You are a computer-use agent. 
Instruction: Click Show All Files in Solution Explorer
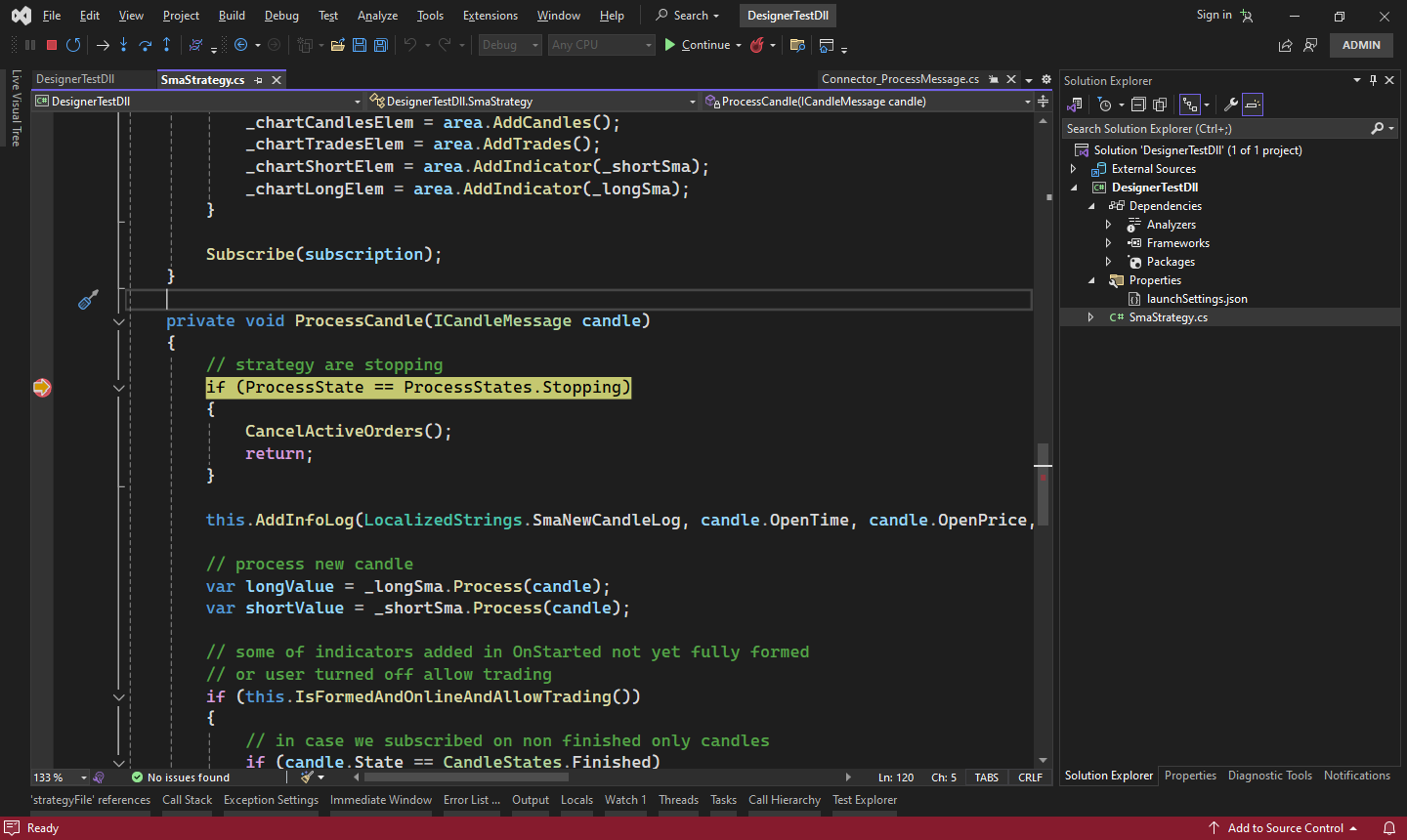click(x=1160, y=105)
